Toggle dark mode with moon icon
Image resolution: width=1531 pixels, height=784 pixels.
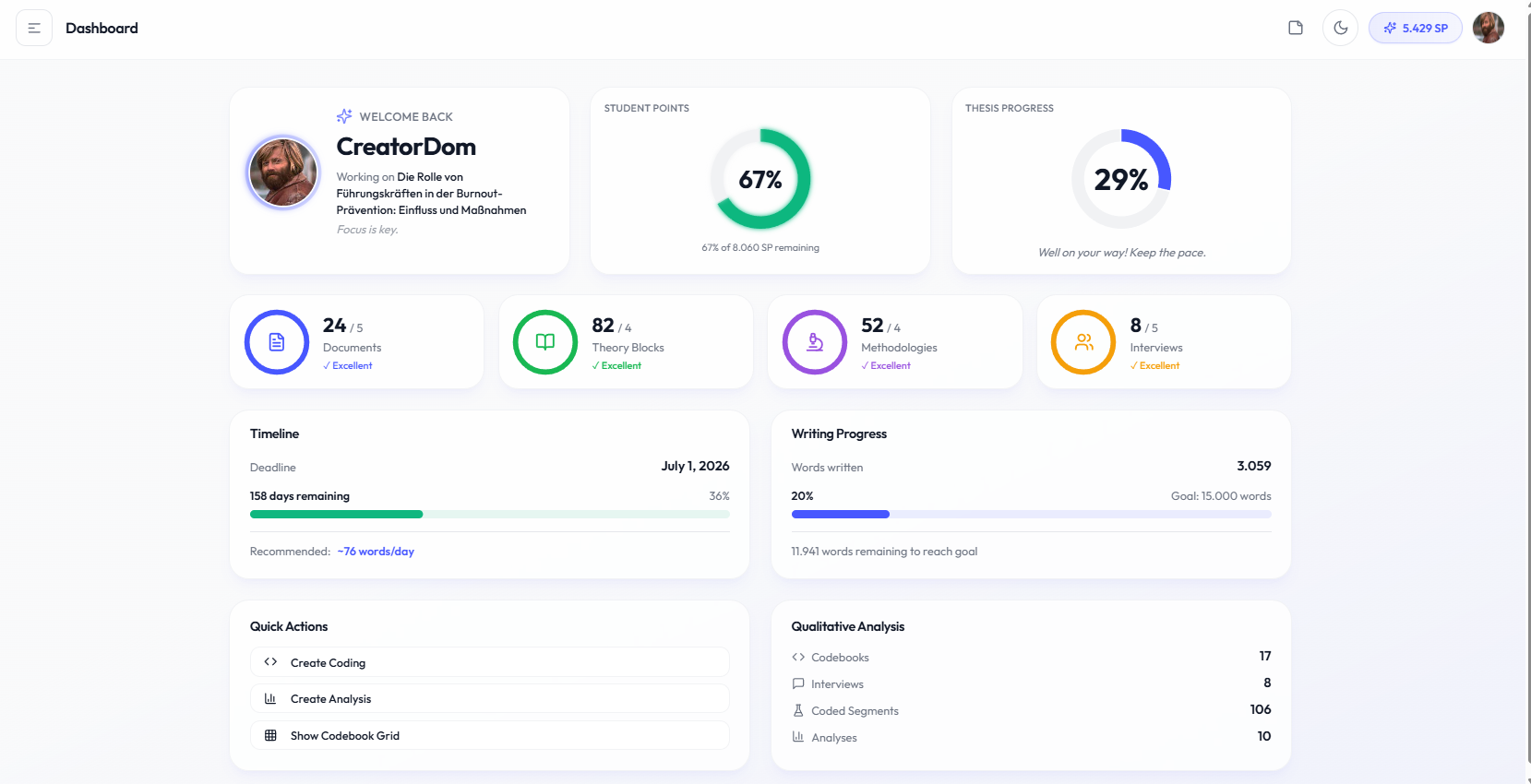pos(1340,28)
